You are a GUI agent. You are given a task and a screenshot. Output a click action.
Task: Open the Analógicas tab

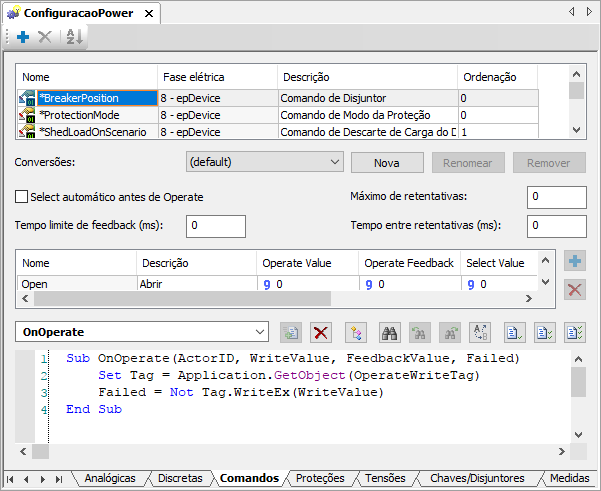110,479
